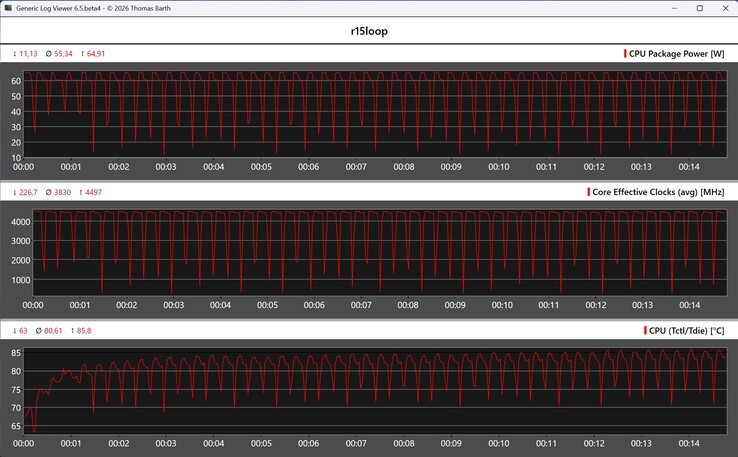738x457 pixels.
Task: Click the 00:01 time label under temperature chart
Action: click(71, 443)
